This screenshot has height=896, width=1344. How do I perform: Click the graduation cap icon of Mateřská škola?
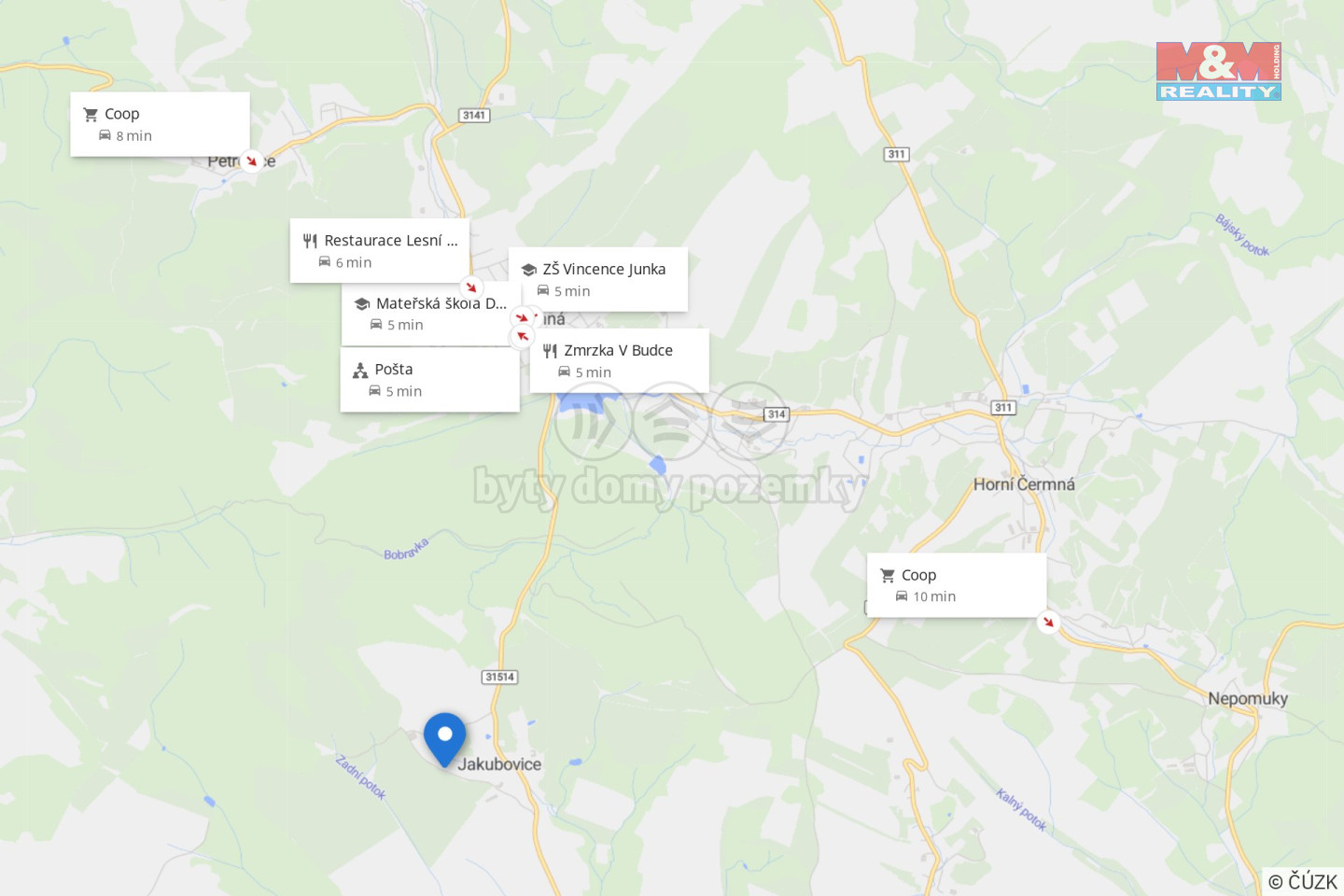[362, 304]
